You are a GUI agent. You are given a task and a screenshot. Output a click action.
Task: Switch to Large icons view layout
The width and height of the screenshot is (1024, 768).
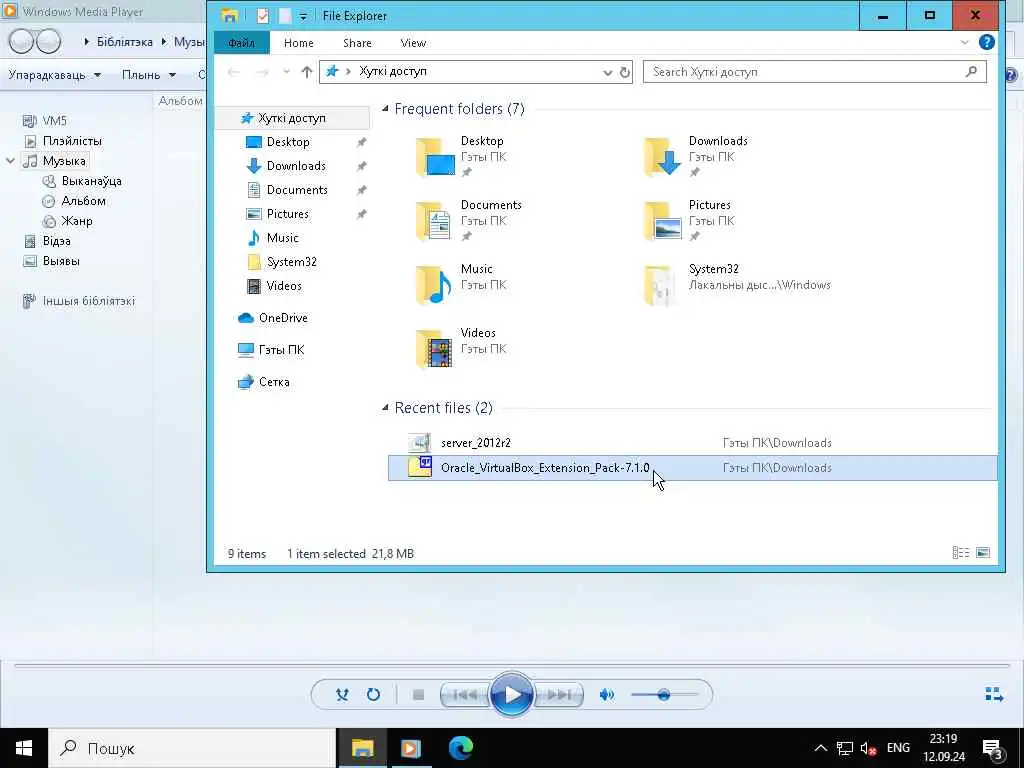pos(983,553)
